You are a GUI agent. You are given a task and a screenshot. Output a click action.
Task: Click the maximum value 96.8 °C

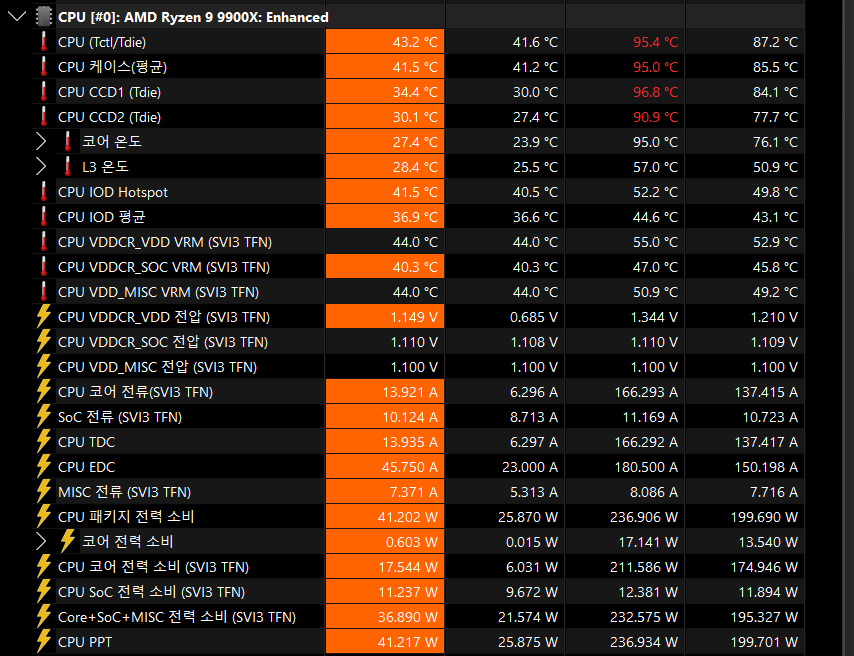655,92
